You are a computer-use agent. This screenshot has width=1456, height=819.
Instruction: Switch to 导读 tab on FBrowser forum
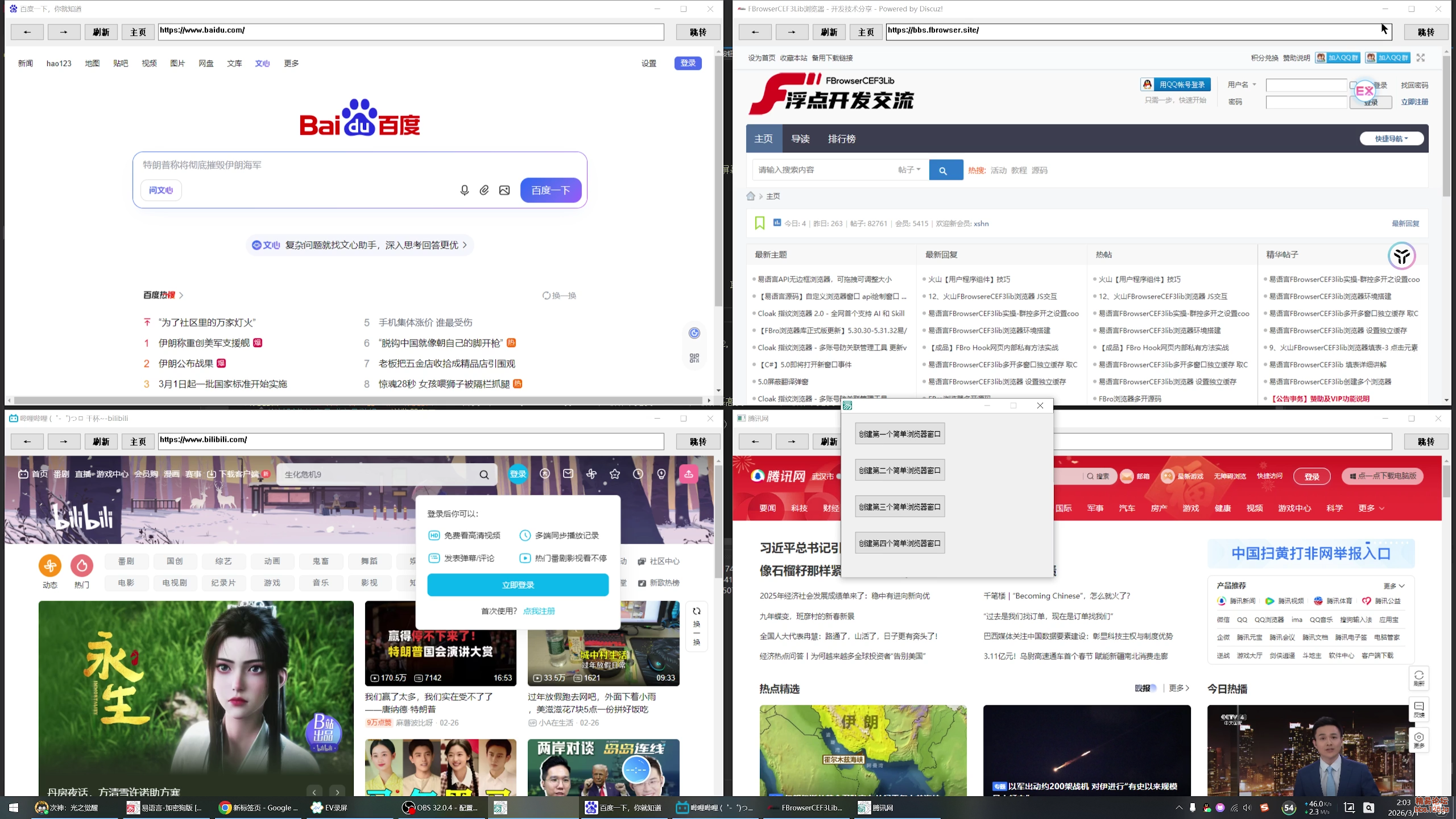pos(800,139)
